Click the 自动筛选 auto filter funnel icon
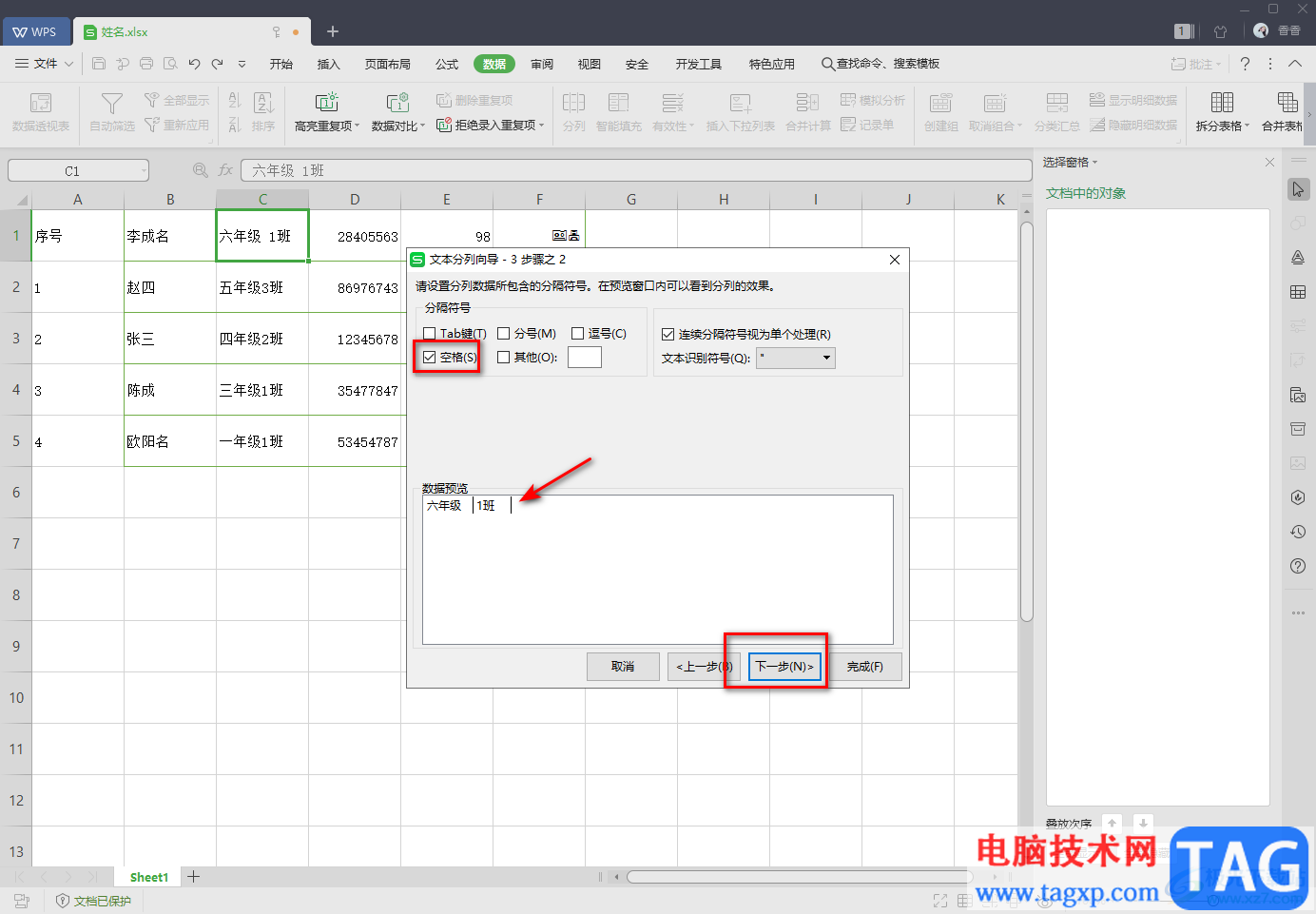This screenshot has width=1316, height=914. tap(112, 103)
